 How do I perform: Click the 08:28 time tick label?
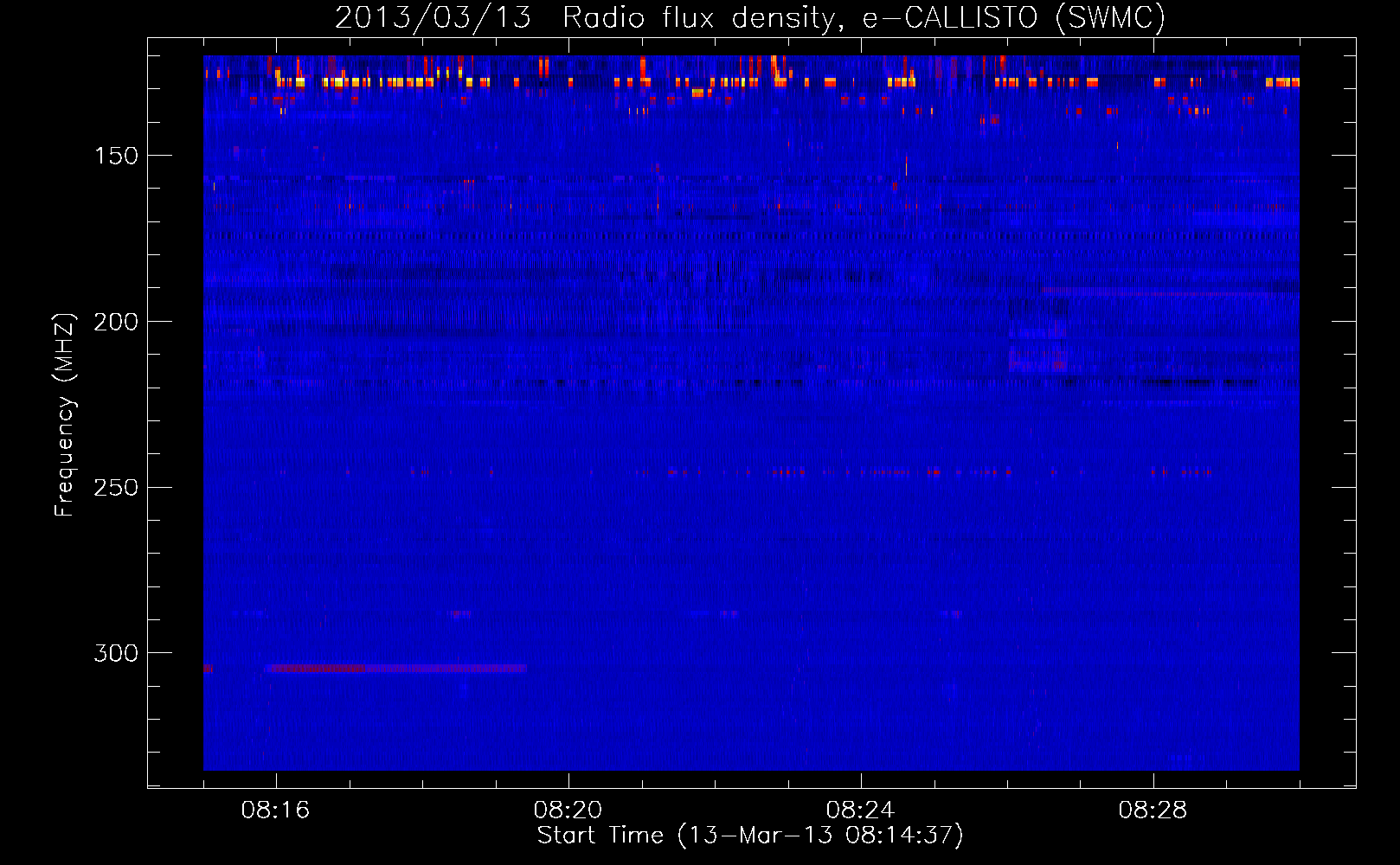1153,811
